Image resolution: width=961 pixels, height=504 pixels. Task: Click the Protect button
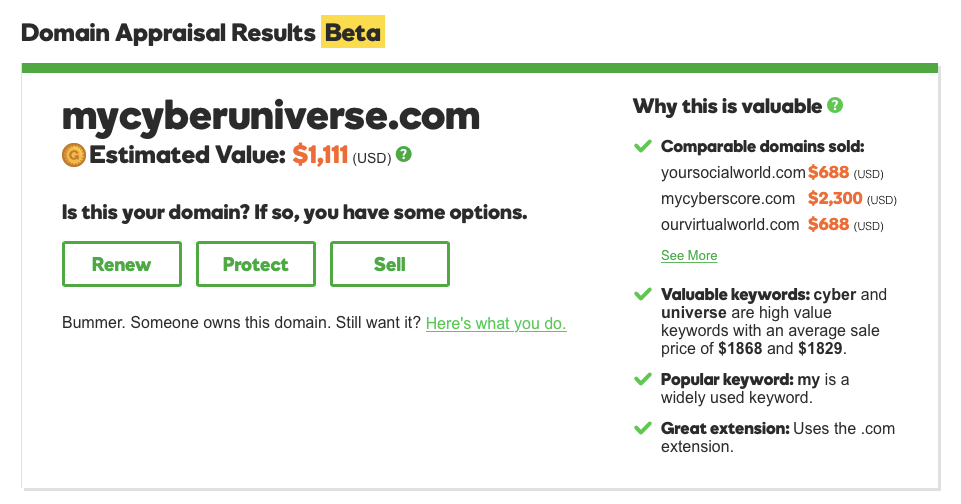coord(256,264)
